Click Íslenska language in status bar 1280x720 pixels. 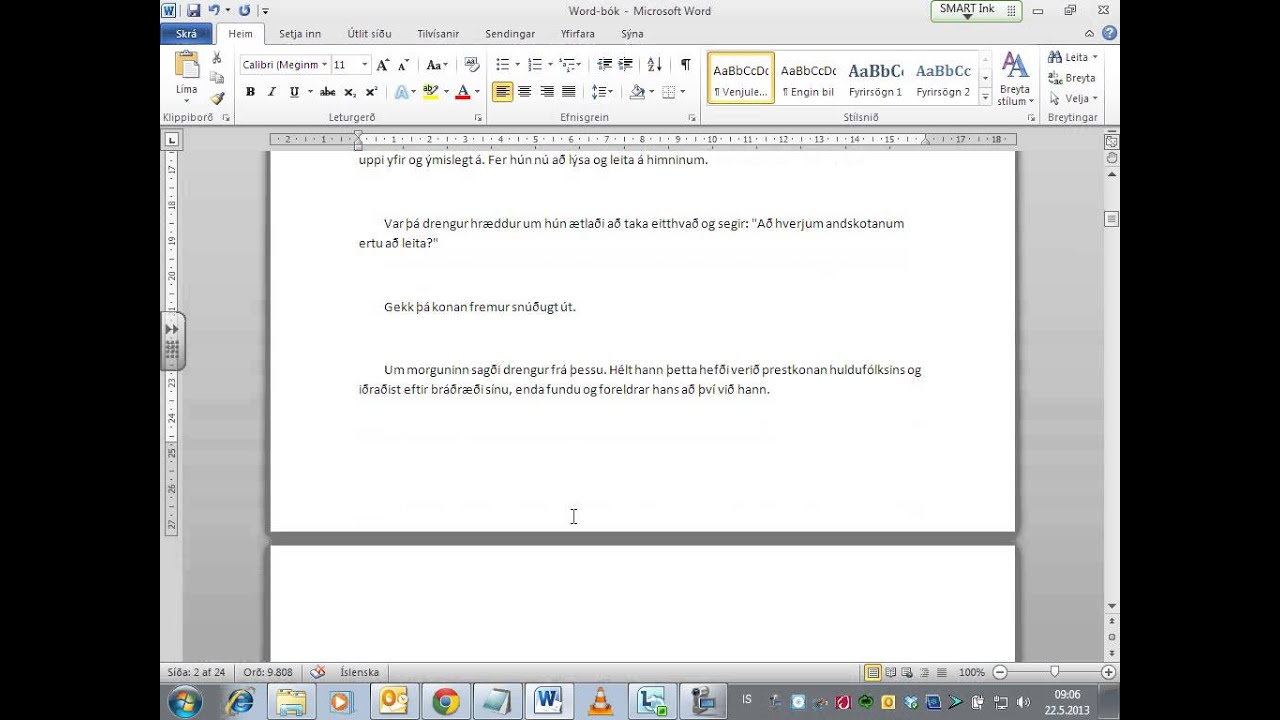360,672
